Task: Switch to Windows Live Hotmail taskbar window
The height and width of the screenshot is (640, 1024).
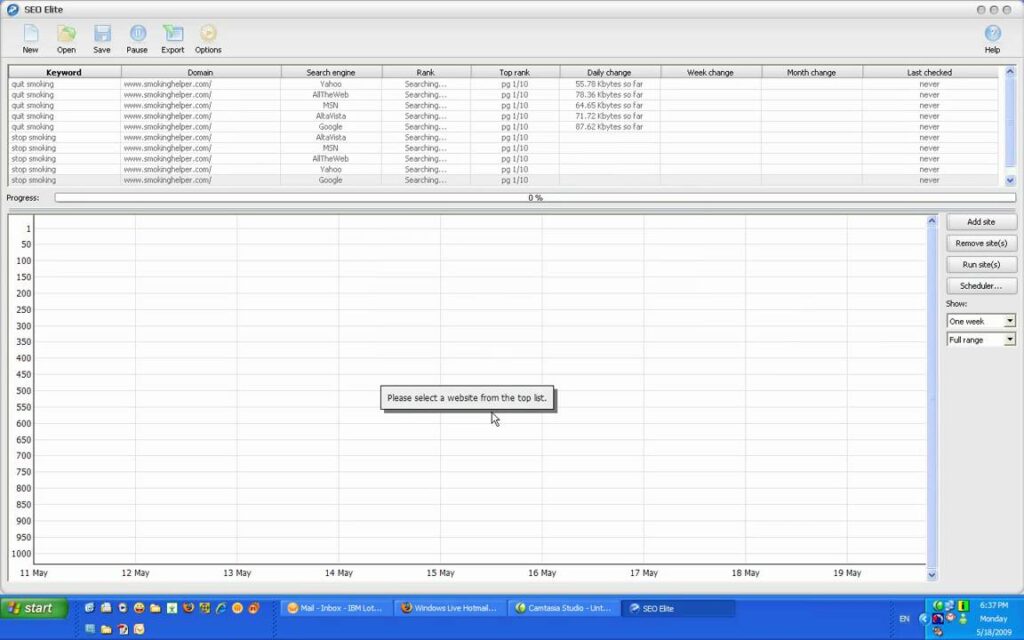Action: click(450, 608)
